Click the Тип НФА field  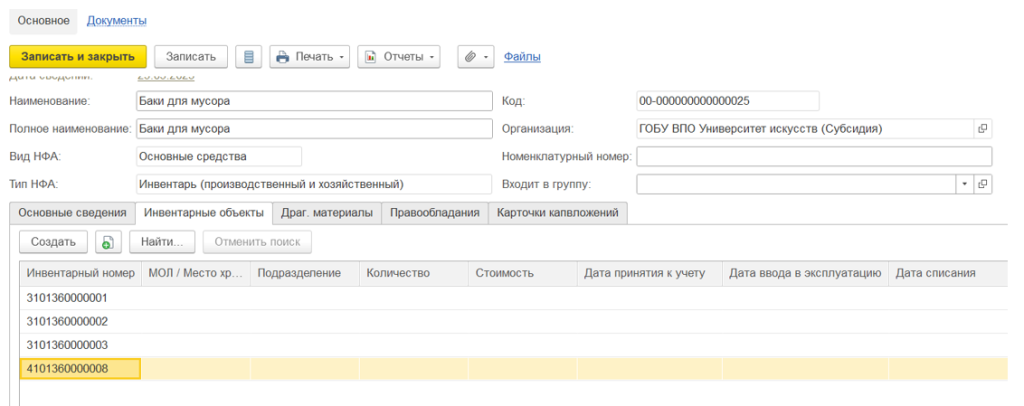pos(313,185)
